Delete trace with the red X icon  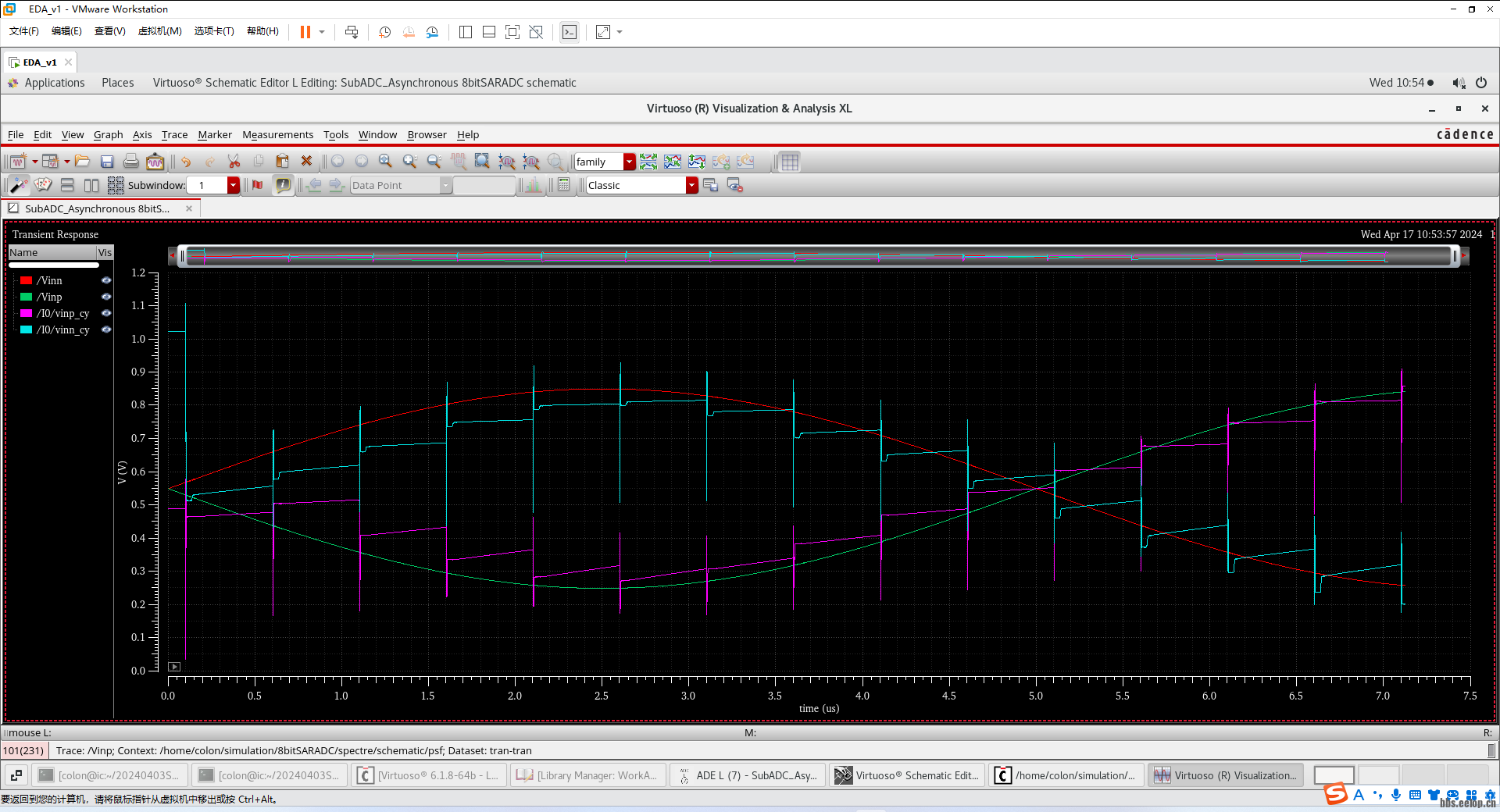coord(306,161)
